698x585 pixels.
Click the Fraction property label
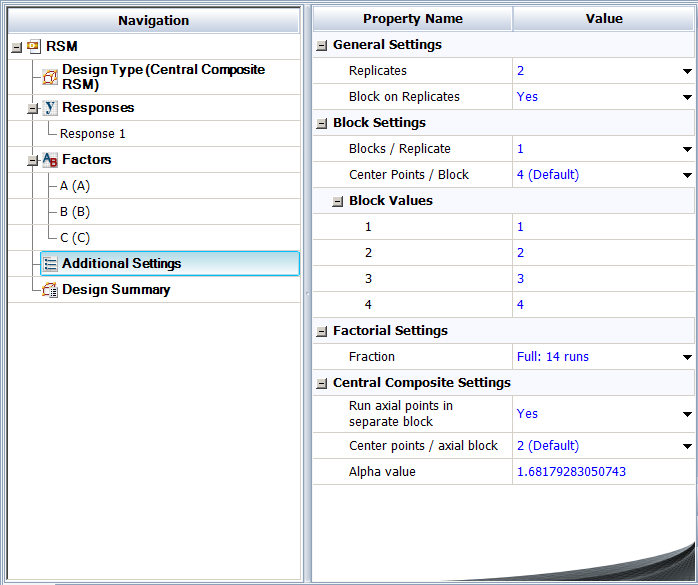(x=372, y=357)
